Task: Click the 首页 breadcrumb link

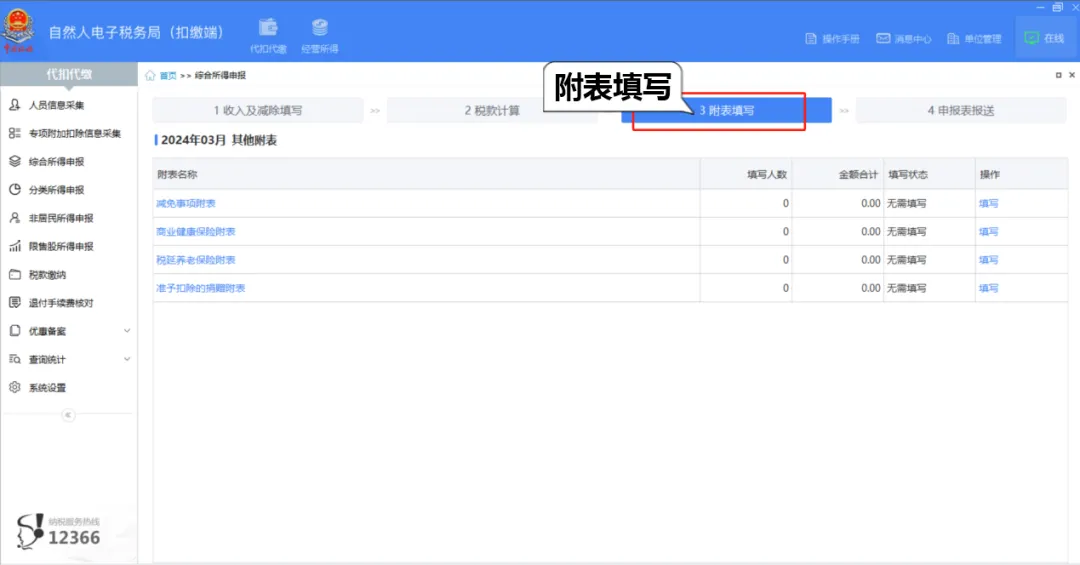Action: (168, 76)
